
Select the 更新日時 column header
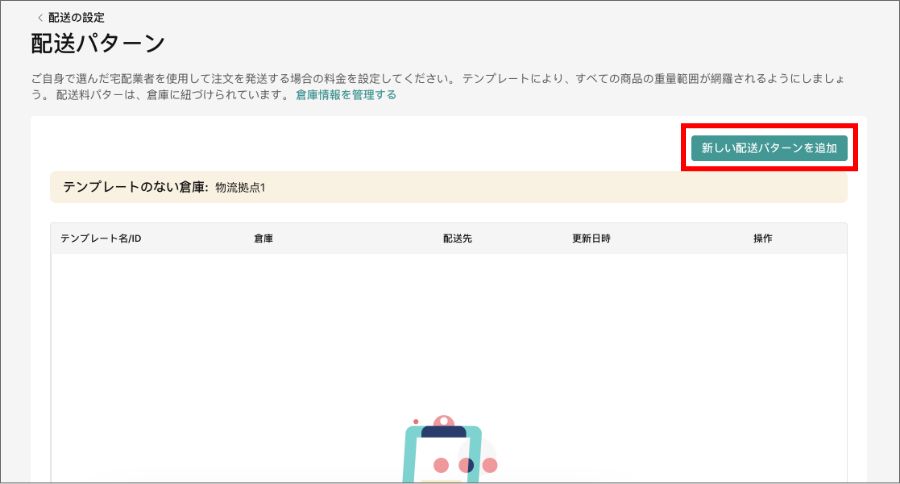point(591,238)
